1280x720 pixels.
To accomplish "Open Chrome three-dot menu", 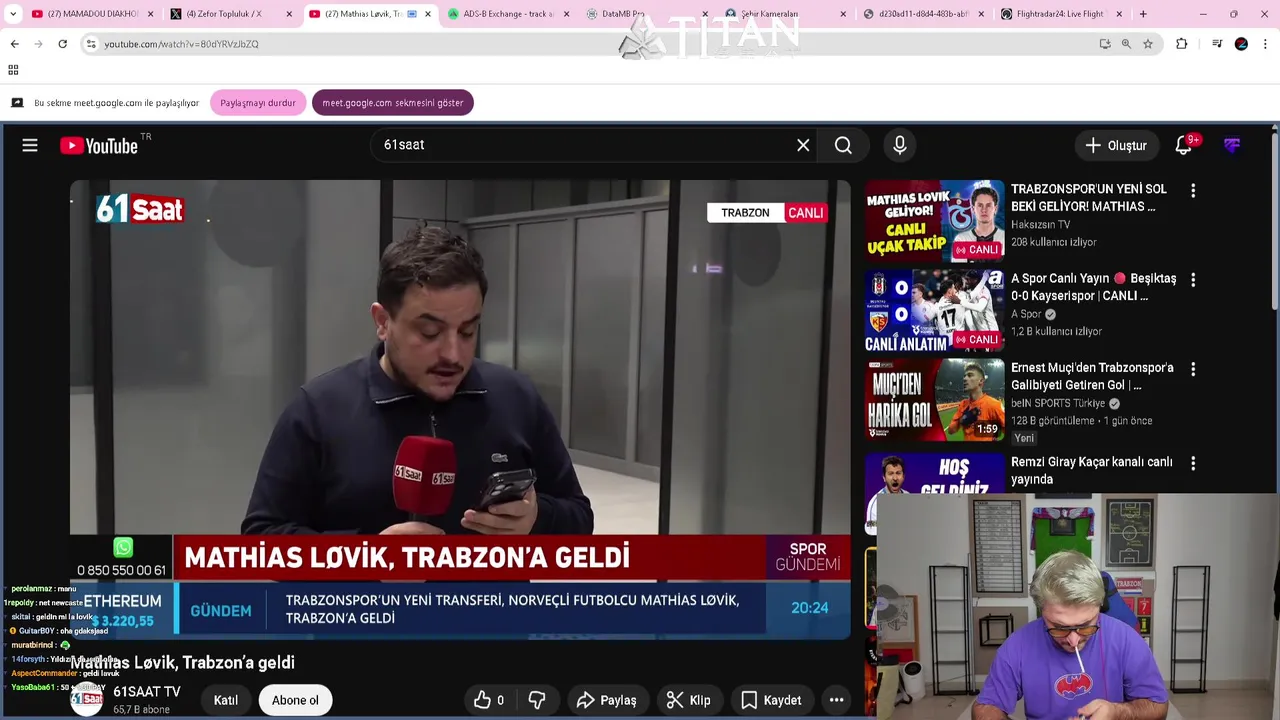I will pyautogui.click(x=1265, y=44).
